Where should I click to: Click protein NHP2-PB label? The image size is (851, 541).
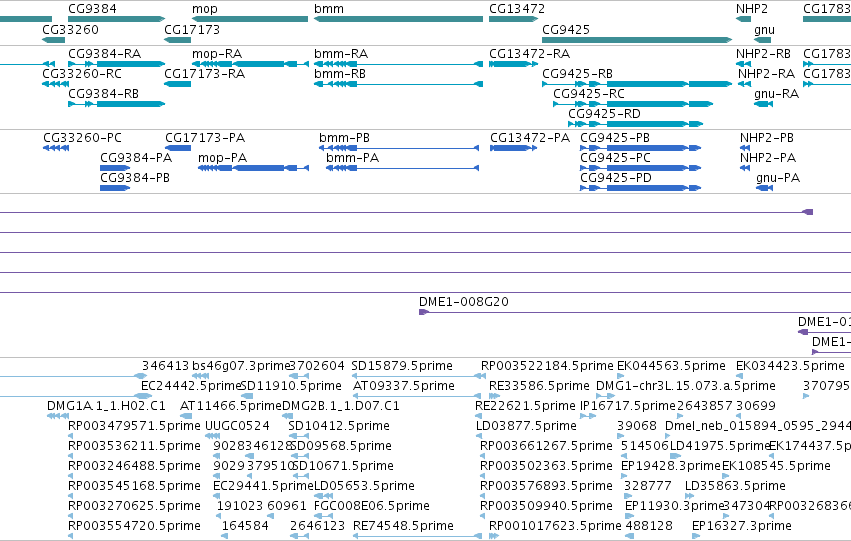[767, 138]
